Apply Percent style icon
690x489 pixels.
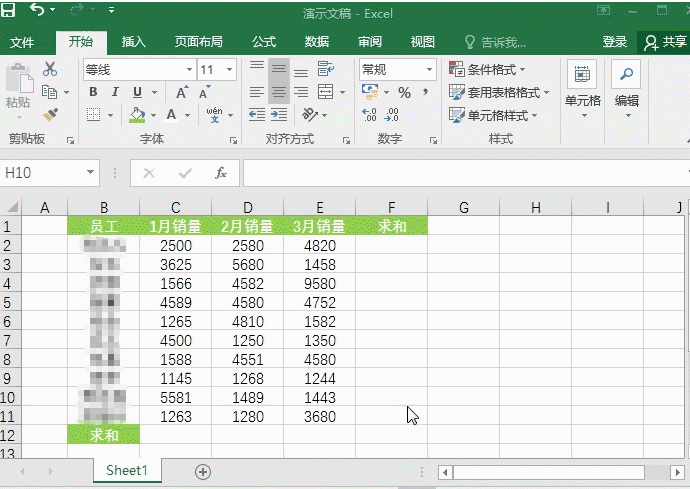click(x=404, y=92)
